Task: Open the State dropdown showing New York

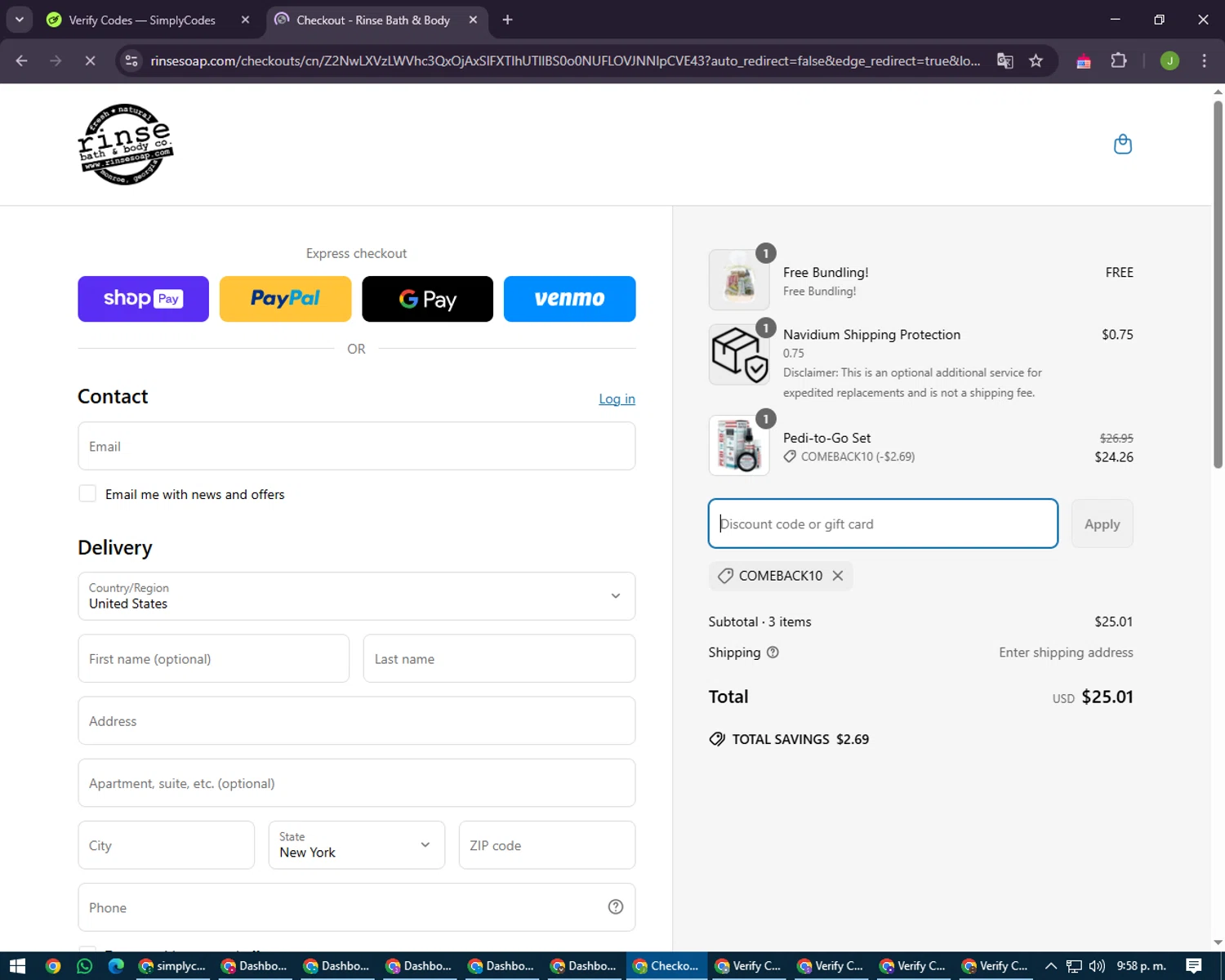Action: pos(357,845)
